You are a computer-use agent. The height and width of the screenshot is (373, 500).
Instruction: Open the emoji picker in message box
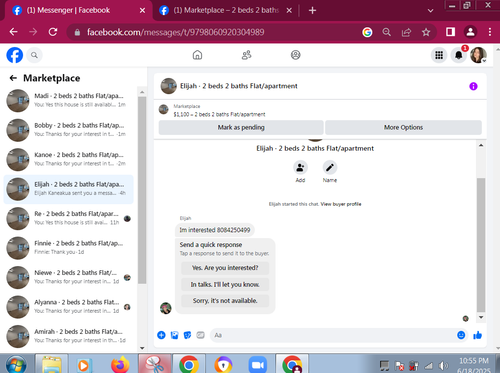tap(461, 335)
